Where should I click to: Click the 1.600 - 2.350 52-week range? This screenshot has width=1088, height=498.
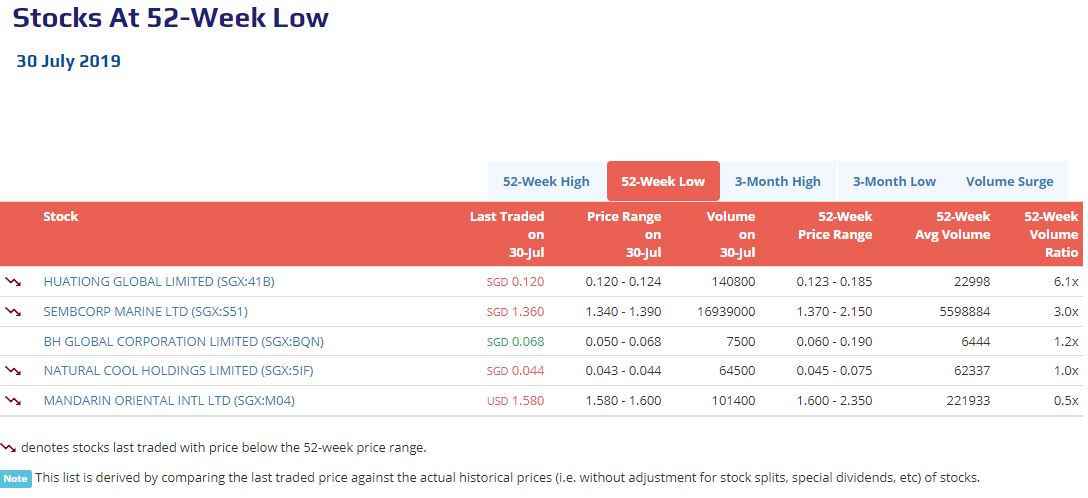coord(834,400)
